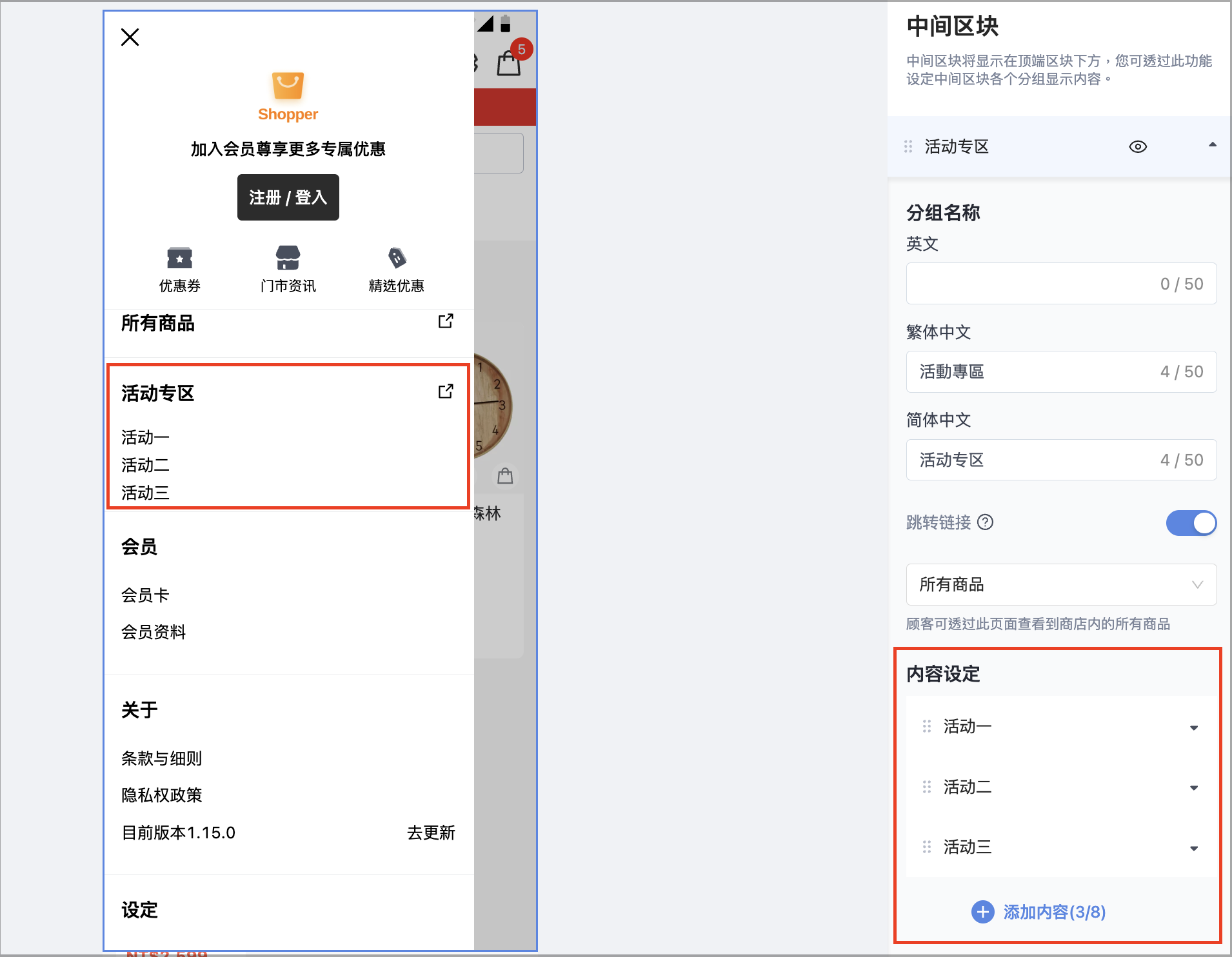Close the side menu with X icon
The width and height of the screenshot is (1232, 957).
130,37
